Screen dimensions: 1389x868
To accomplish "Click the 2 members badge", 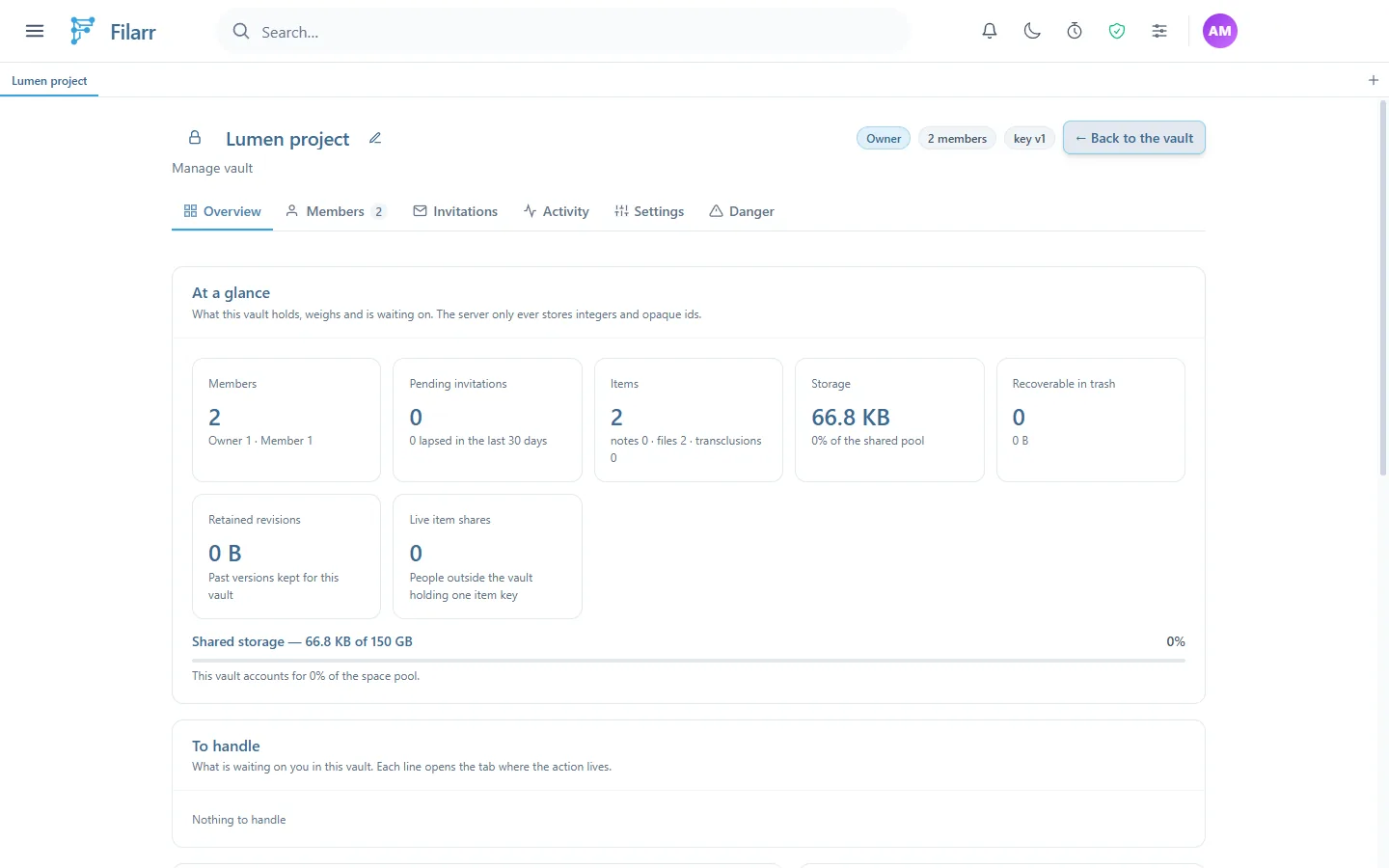I will [957, 139].
